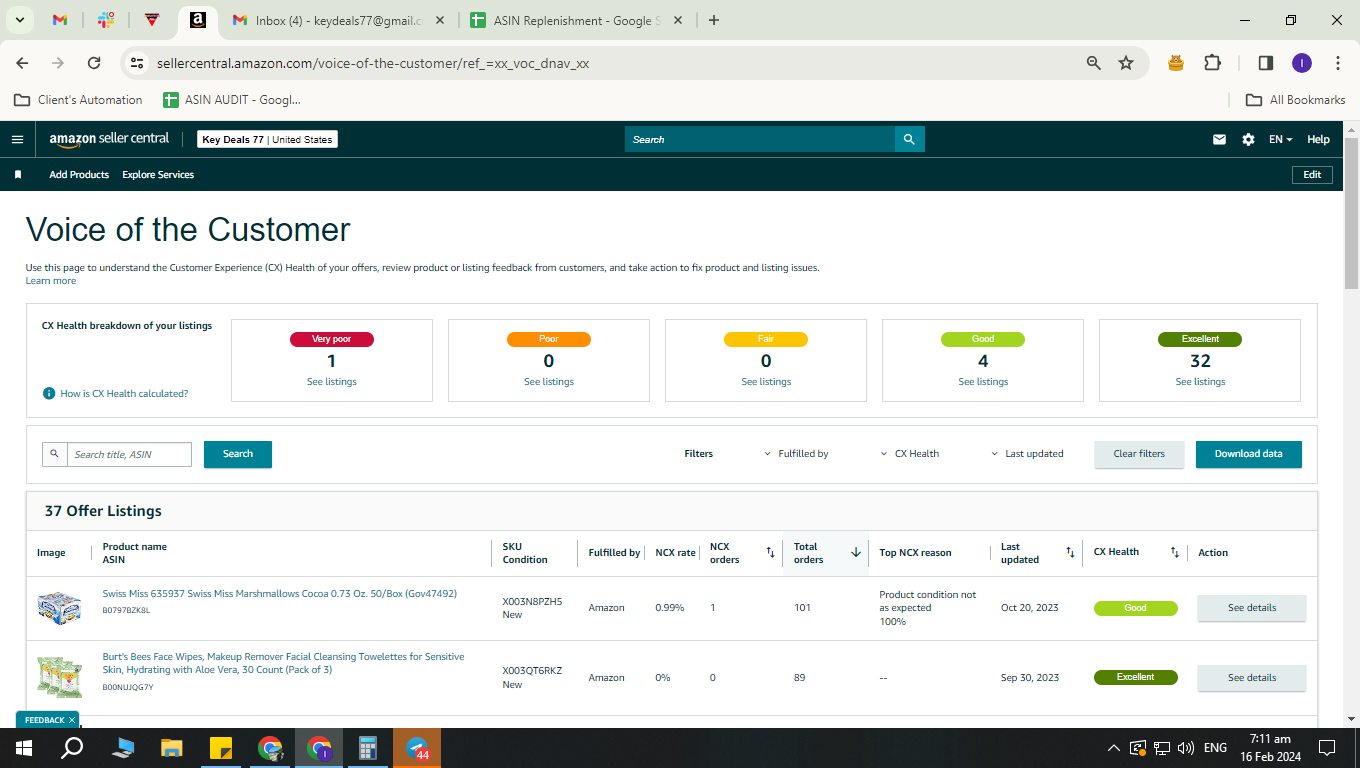Screen dimensions: 1360x768
Task: Open Chrome's three-dot menu
Action: point(1338,63)
